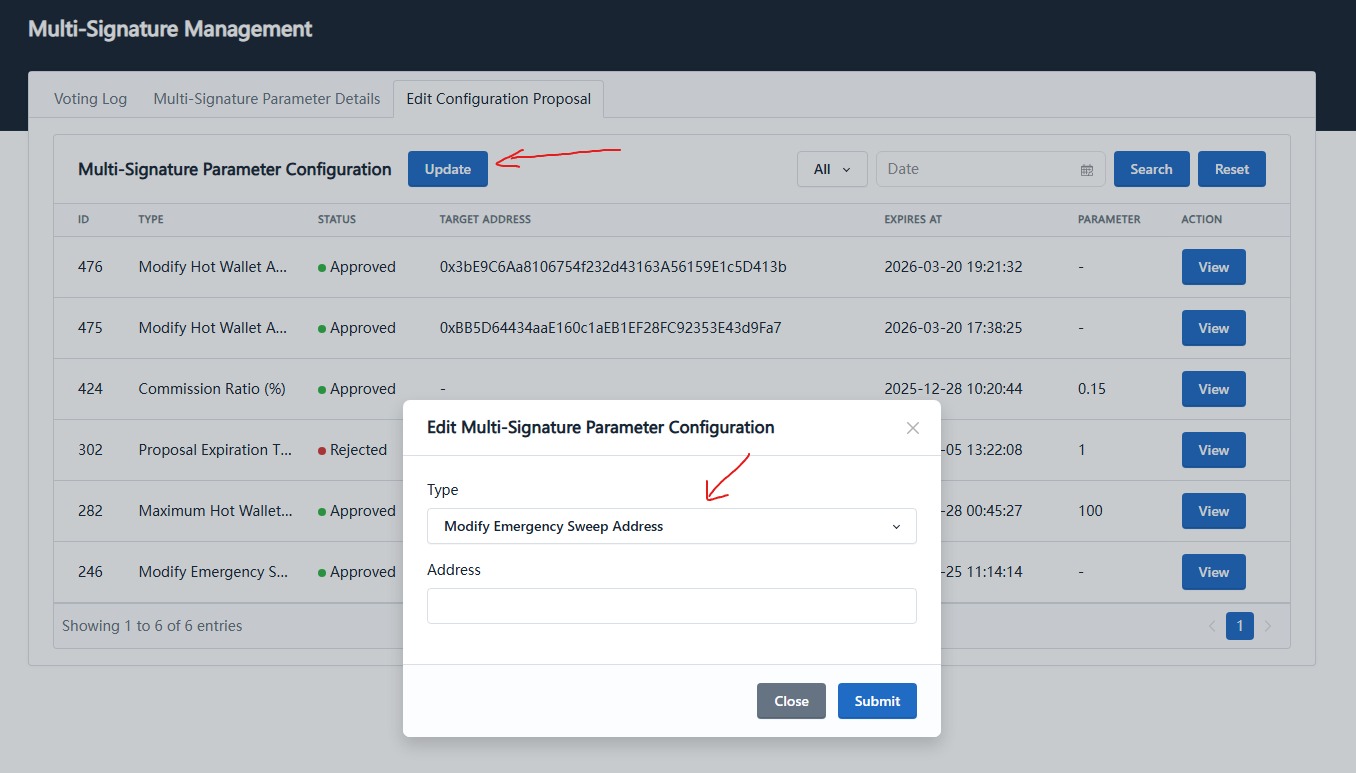Viewport: 1356px width, 773px height.
Task: Select Edit Configuration Proposal tab
Action: pyautogui.click(x=498, y=99)
